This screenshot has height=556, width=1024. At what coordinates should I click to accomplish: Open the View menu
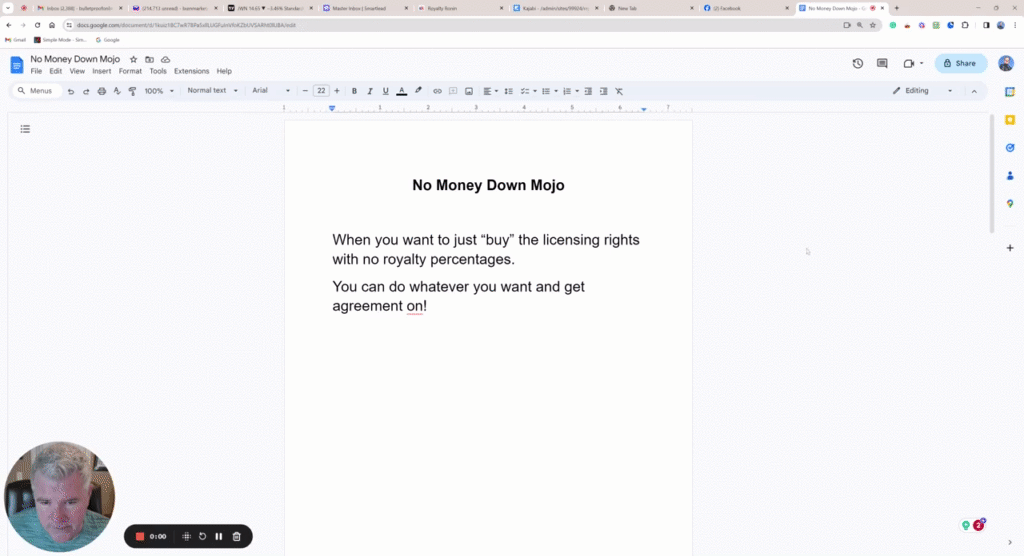77,71
